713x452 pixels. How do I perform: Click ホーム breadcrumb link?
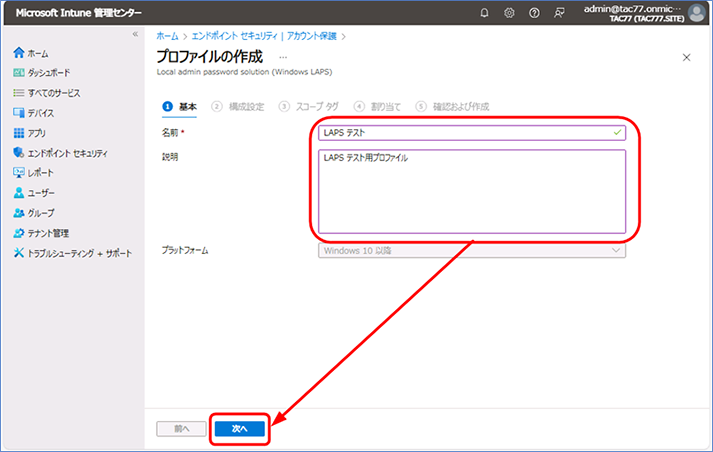tap(167, 36)
